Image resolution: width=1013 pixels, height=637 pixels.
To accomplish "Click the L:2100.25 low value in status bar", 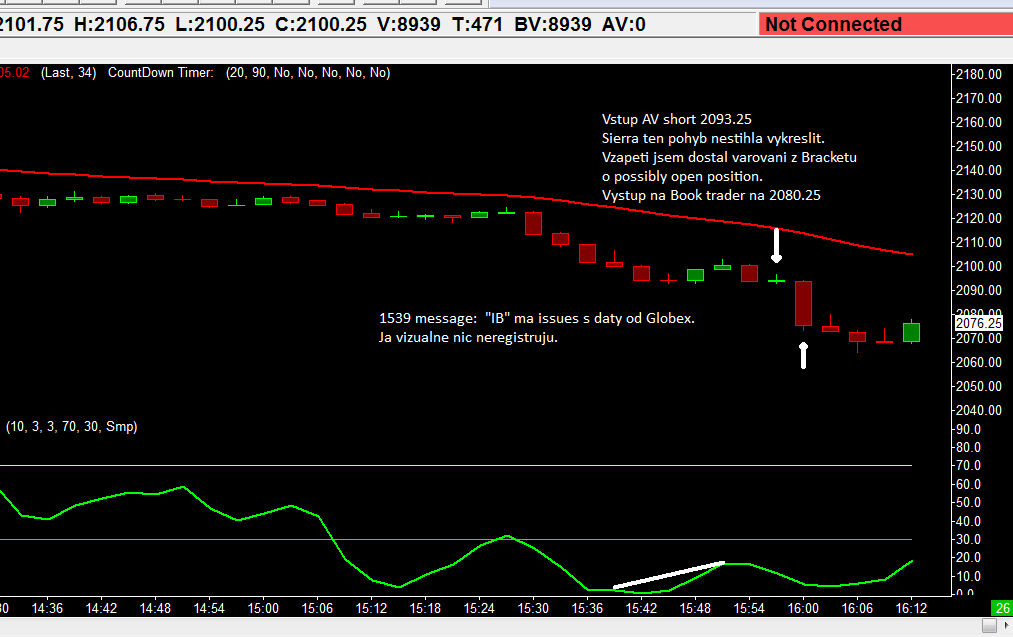I will coord(220,25).
